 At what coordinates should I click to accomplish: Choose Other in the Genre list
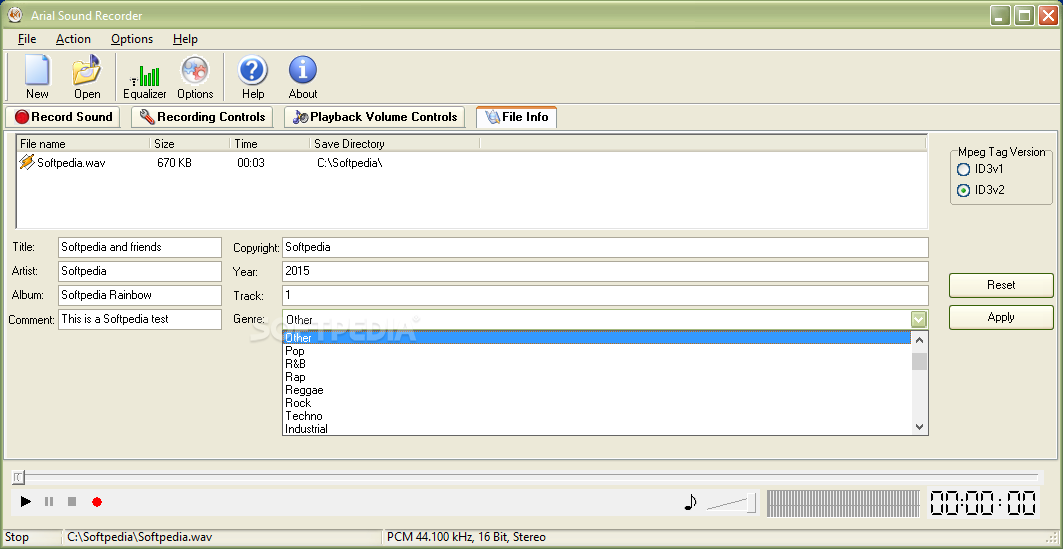(597, 338)
